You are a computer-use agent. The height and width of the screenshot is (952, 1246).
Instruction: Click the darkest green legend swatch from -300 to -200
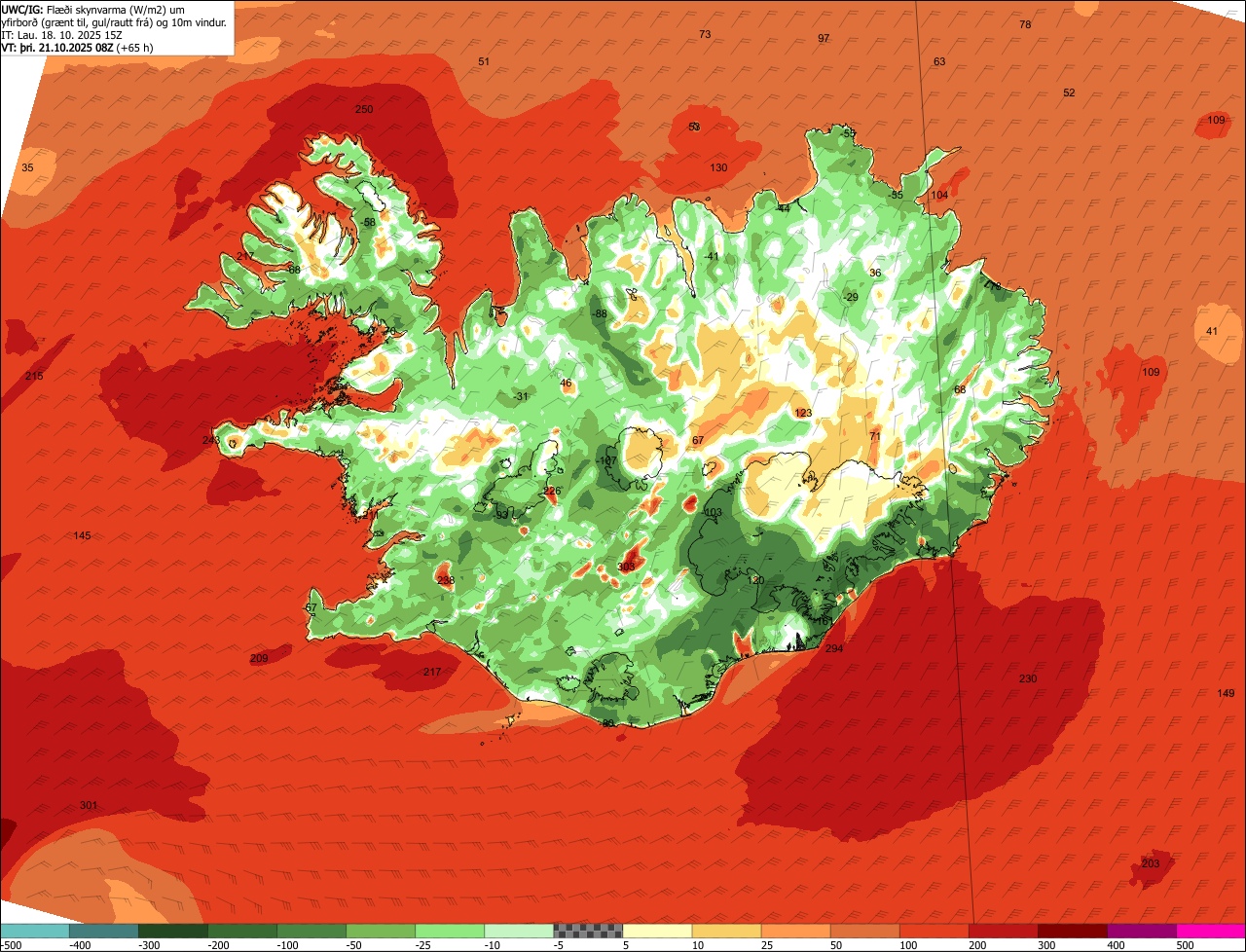click(173, 931)
